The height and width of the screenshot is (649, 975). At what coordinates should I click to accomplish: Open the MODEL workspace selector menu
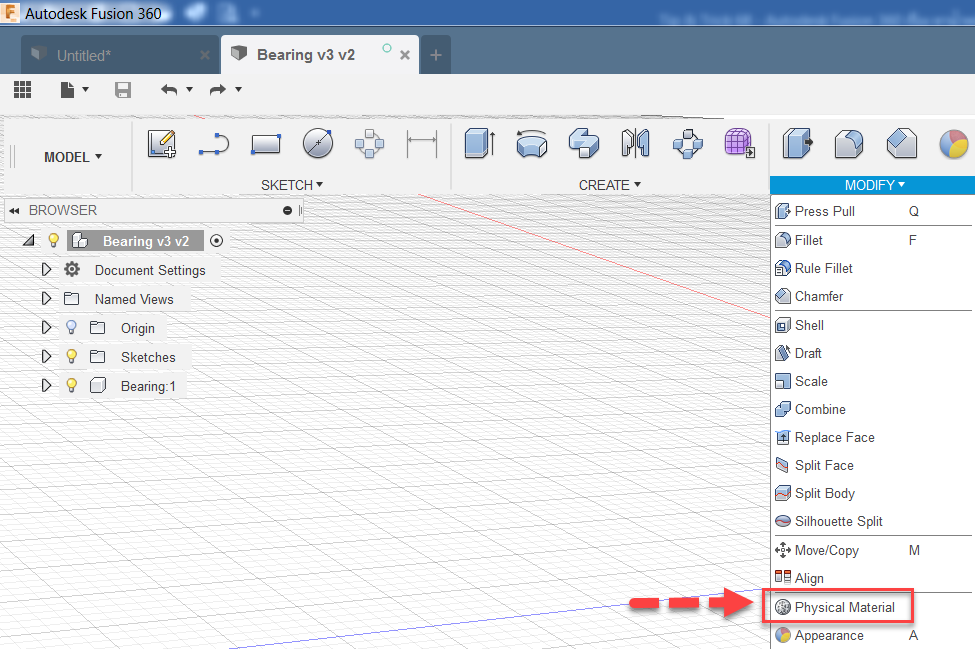click(70, 157)
